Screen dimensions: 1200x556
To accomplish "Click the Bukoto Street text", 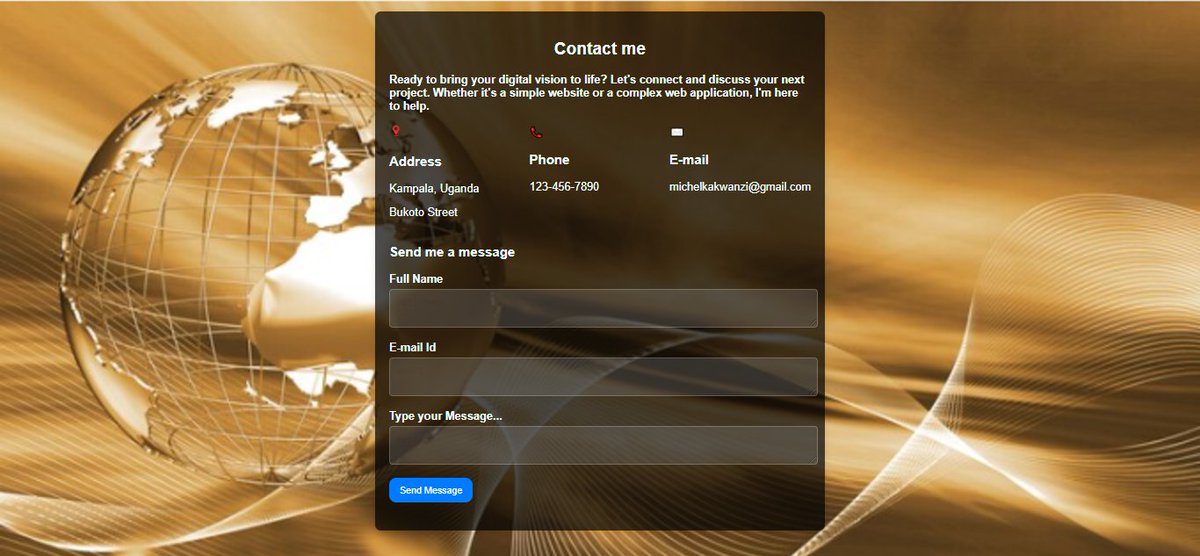I will [x=423, y=212].
